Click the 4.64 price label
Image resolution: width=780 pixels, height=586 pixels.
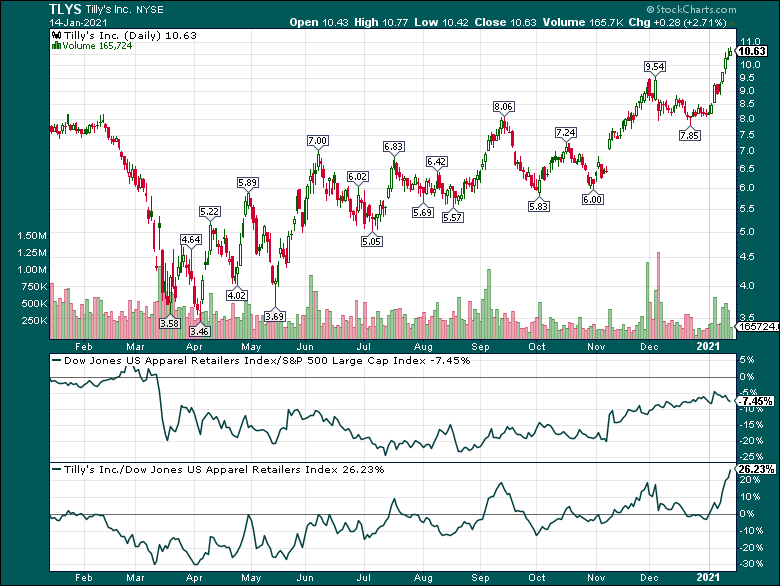click(x=191, y=239)
